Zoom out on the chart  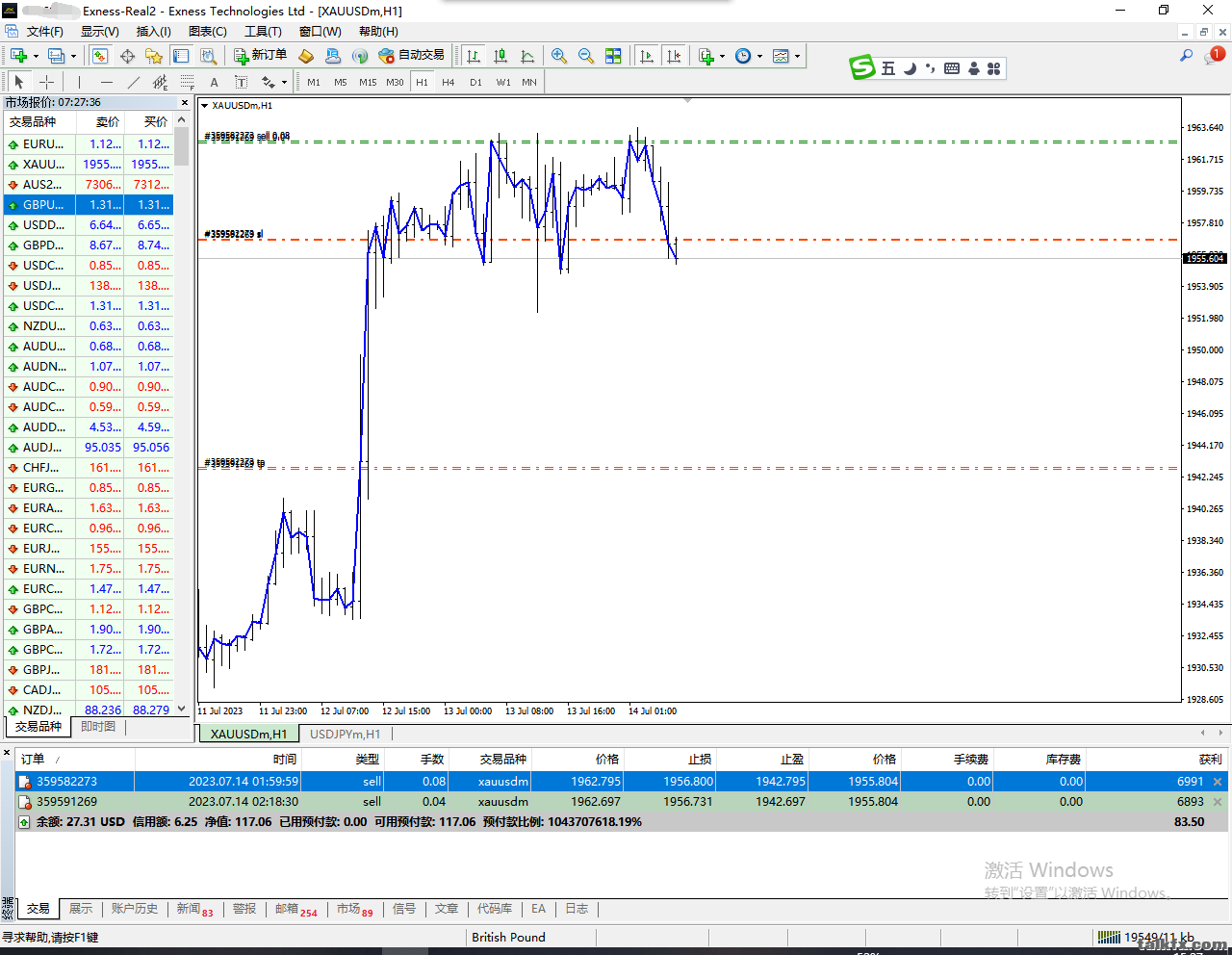point(586,56)
